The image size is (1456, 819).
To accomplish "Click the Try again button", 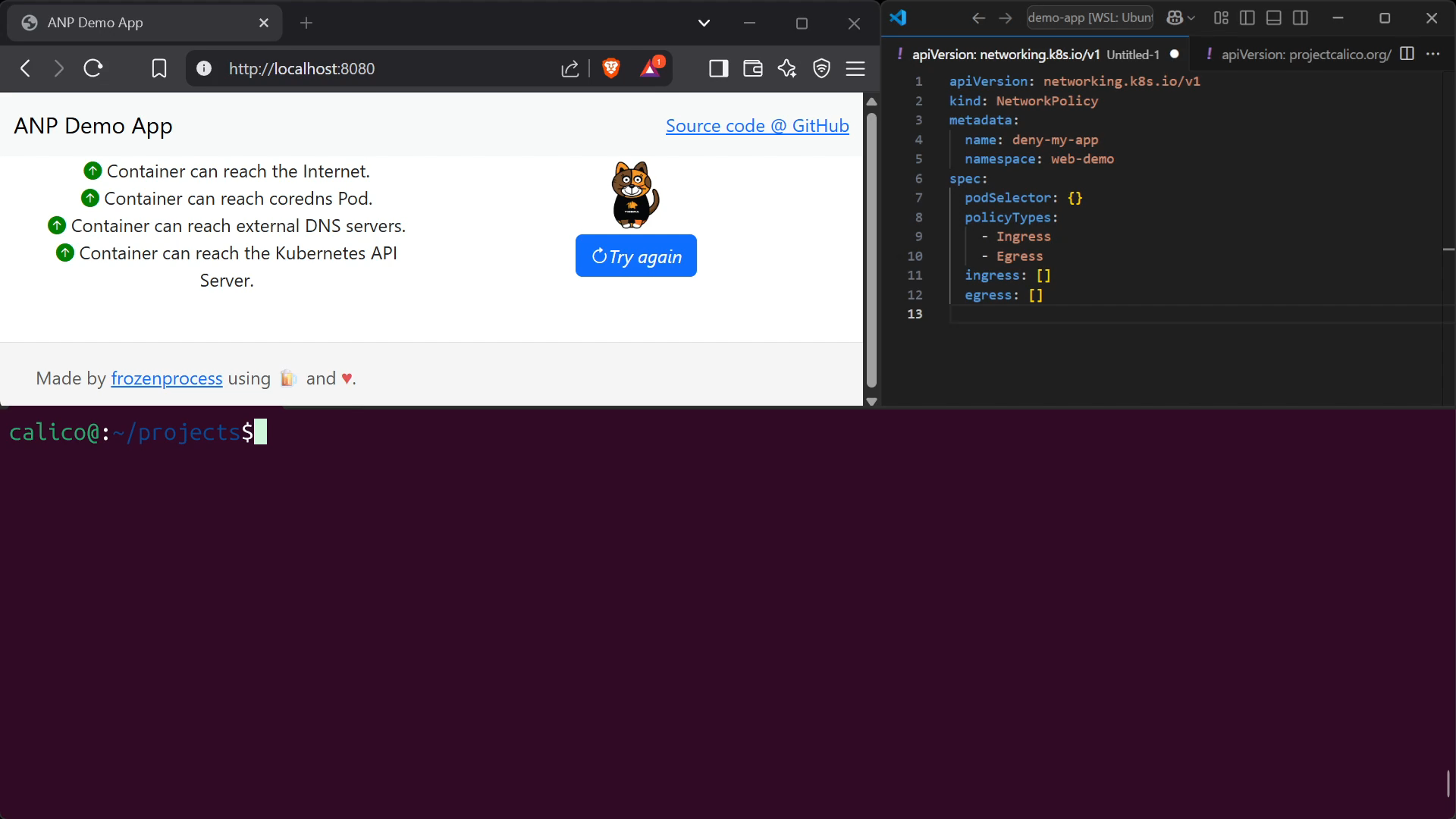I will (636, 256).
